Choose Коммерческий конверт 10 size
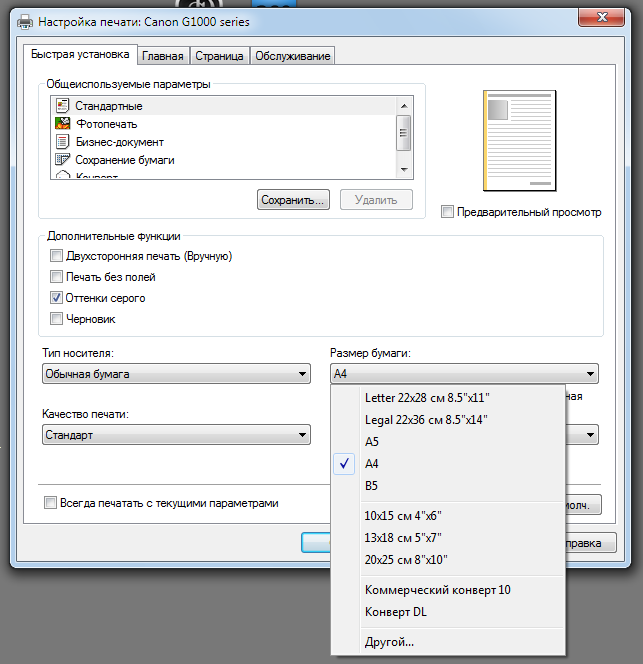643x664 pixels. (x=448, y=590)
